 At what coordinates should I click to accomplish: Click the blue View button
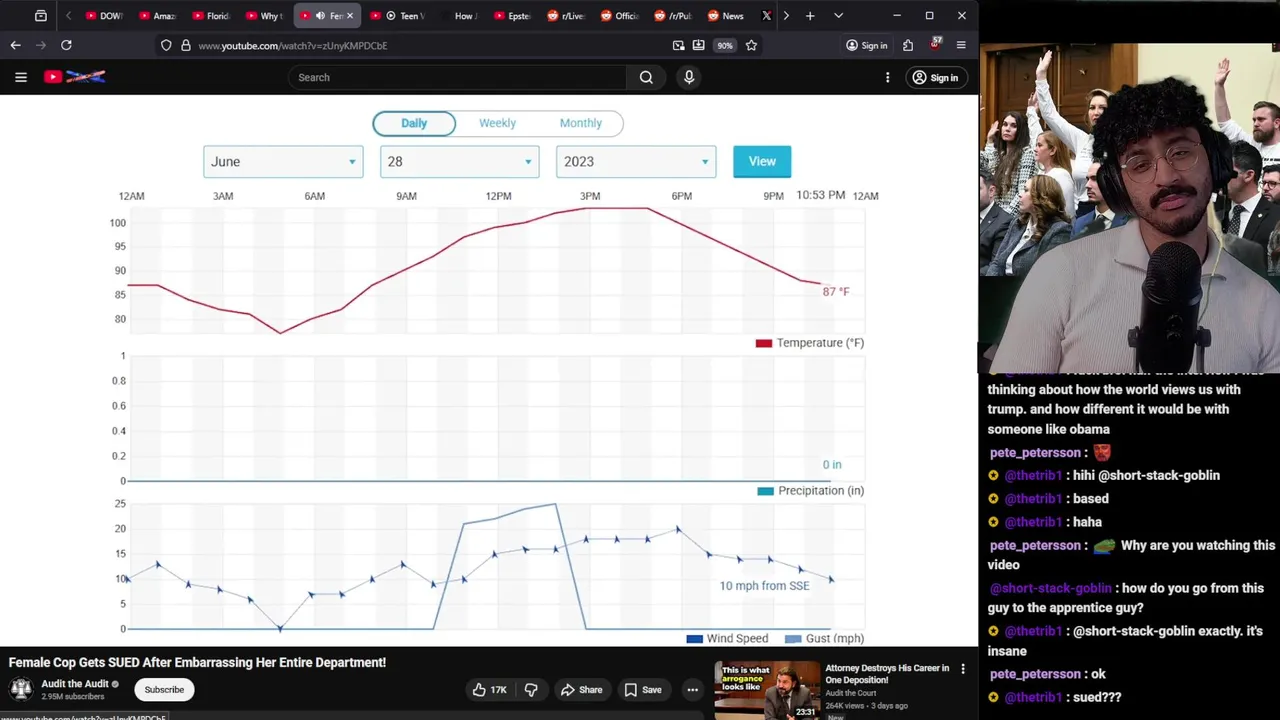(762, 161)
